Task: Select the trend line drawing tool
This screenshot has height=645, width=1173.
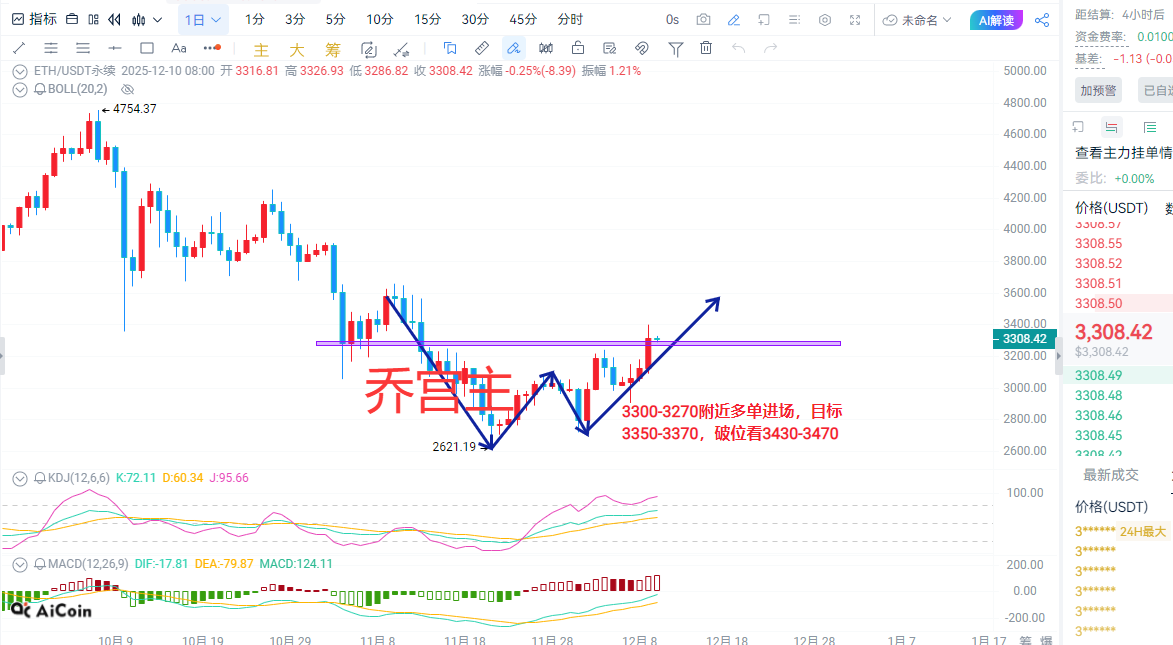Action: click(x=19, y=48)
